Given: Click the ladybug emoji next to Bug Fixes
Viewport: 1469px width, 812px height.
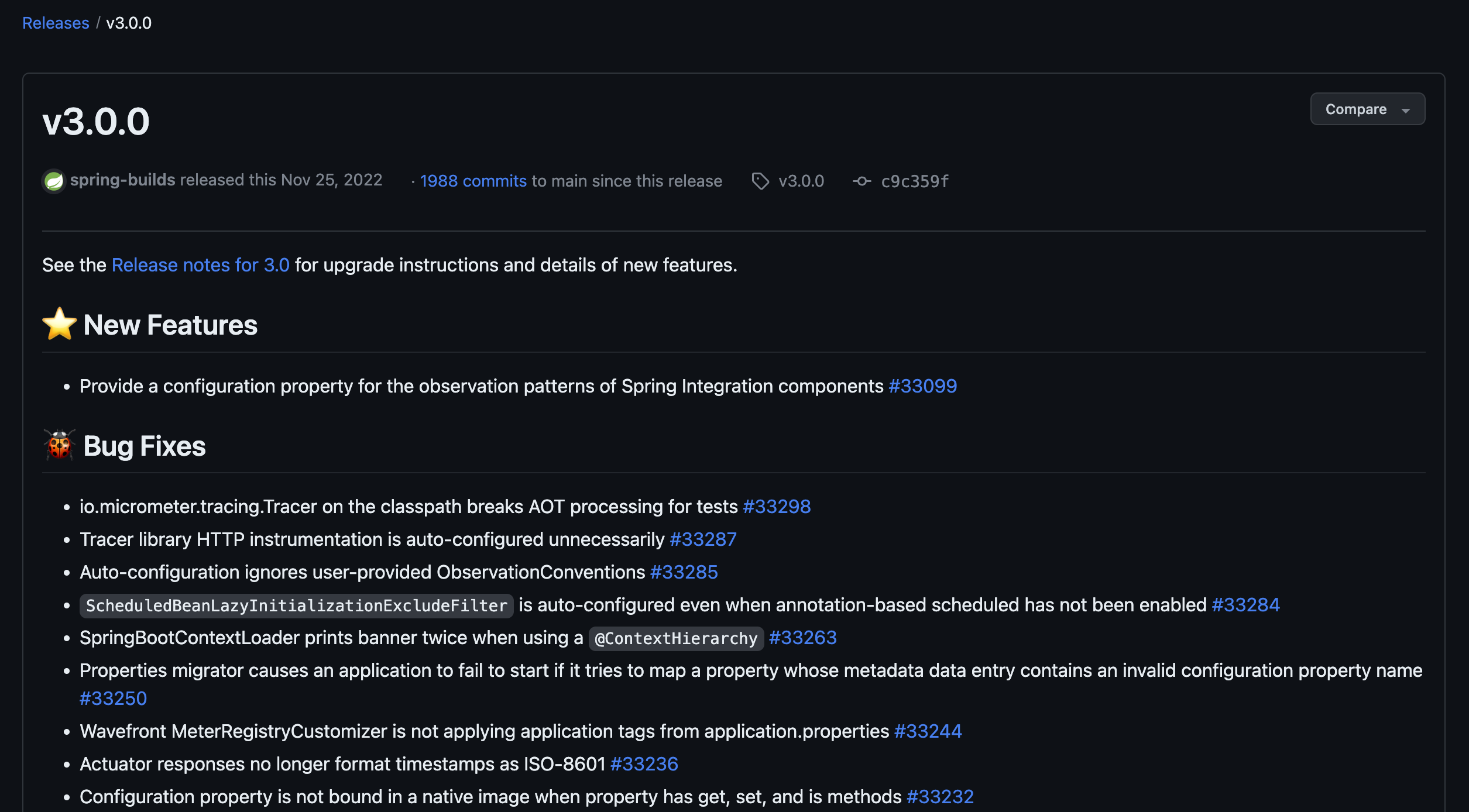Looking at the screenshot, I should [59, 445].
